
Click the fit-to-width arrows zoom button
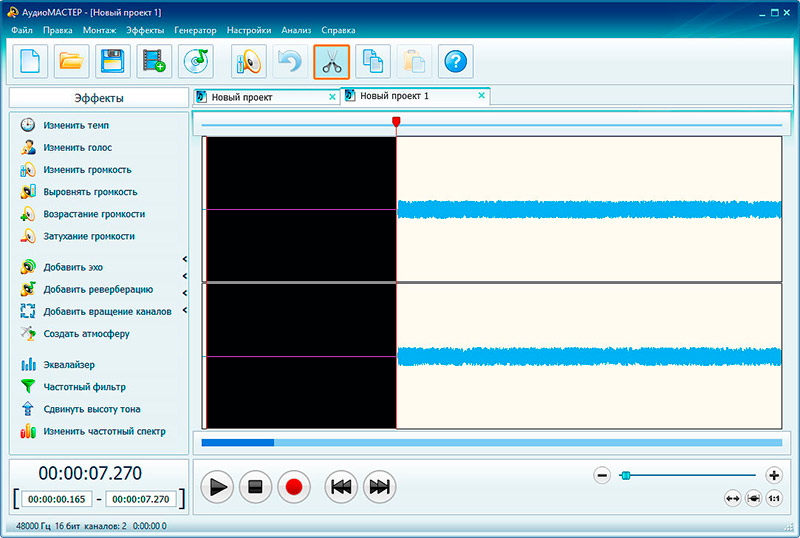pos(733,499)
